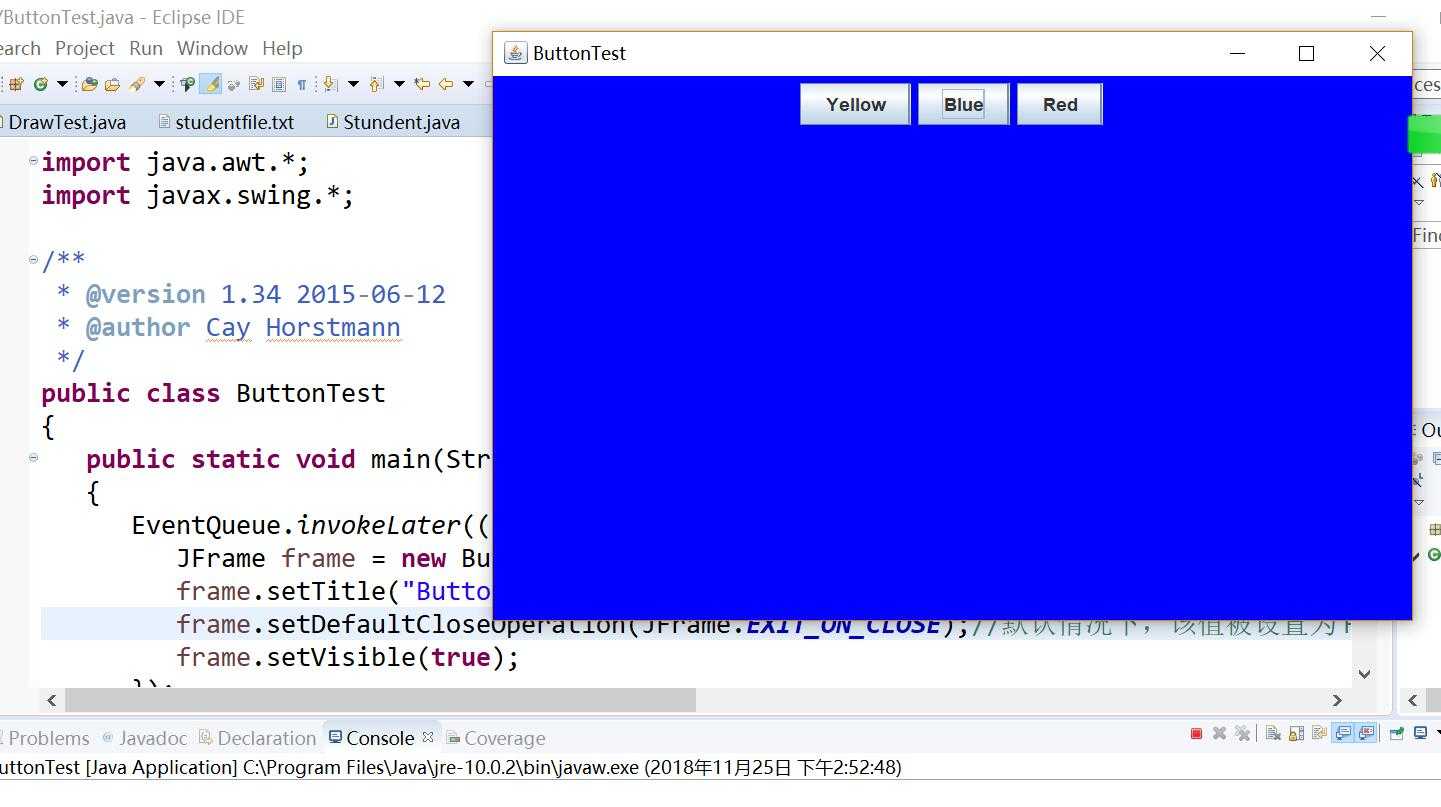Click the New Java Class green icon

point(40,84)
